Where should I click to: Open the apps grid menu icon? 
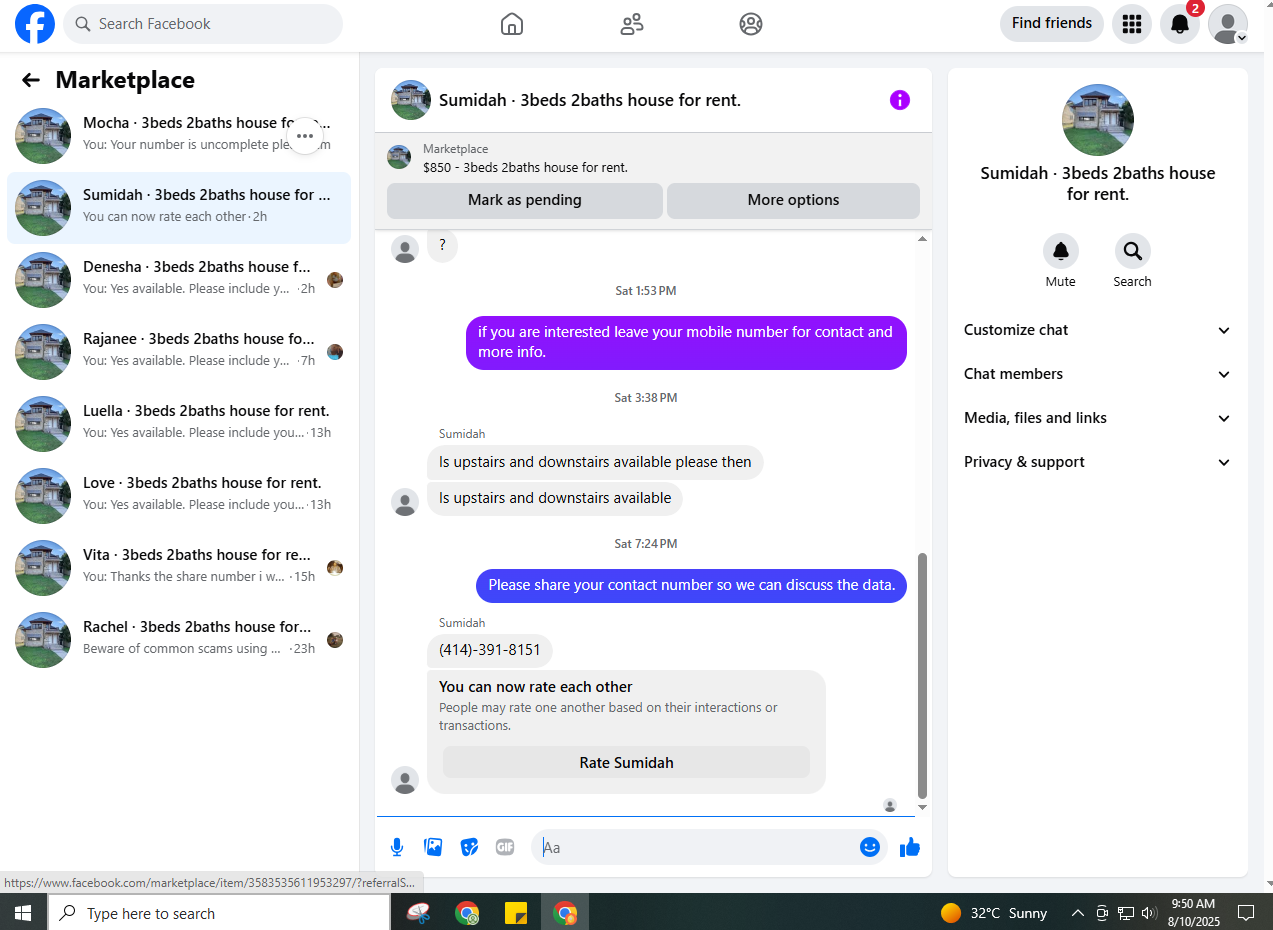pos(1132,24)
